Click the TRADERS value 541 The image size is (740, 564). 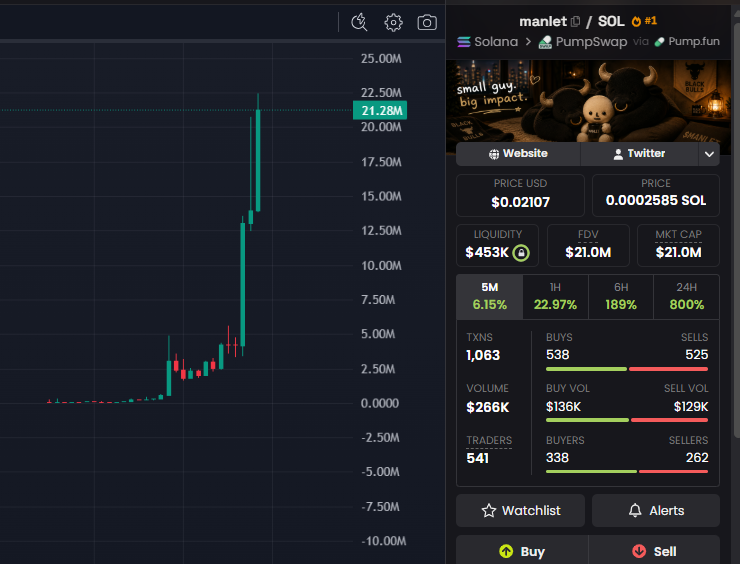pyautogui.click(x=478, y=458)
